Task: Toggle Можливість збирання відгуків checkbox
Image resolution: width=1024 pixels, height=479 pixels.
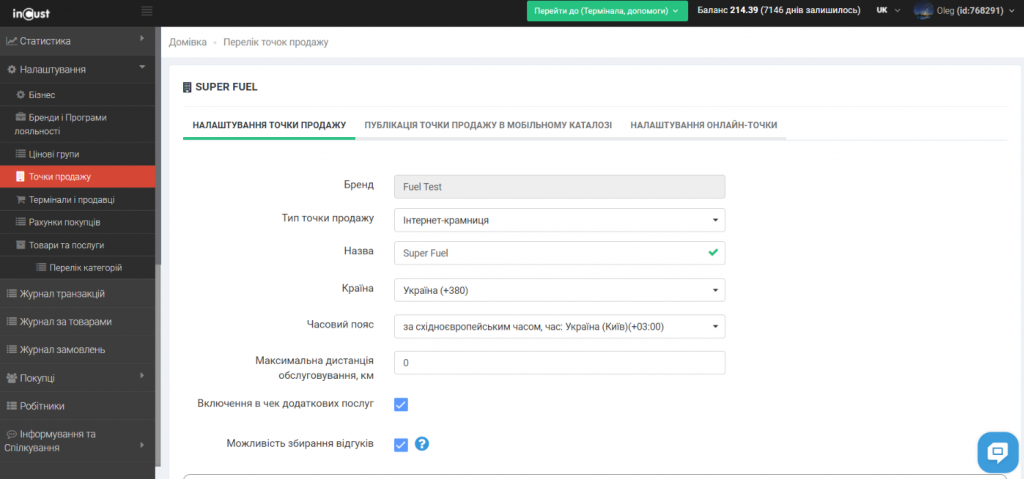Action: click(401, 444)
